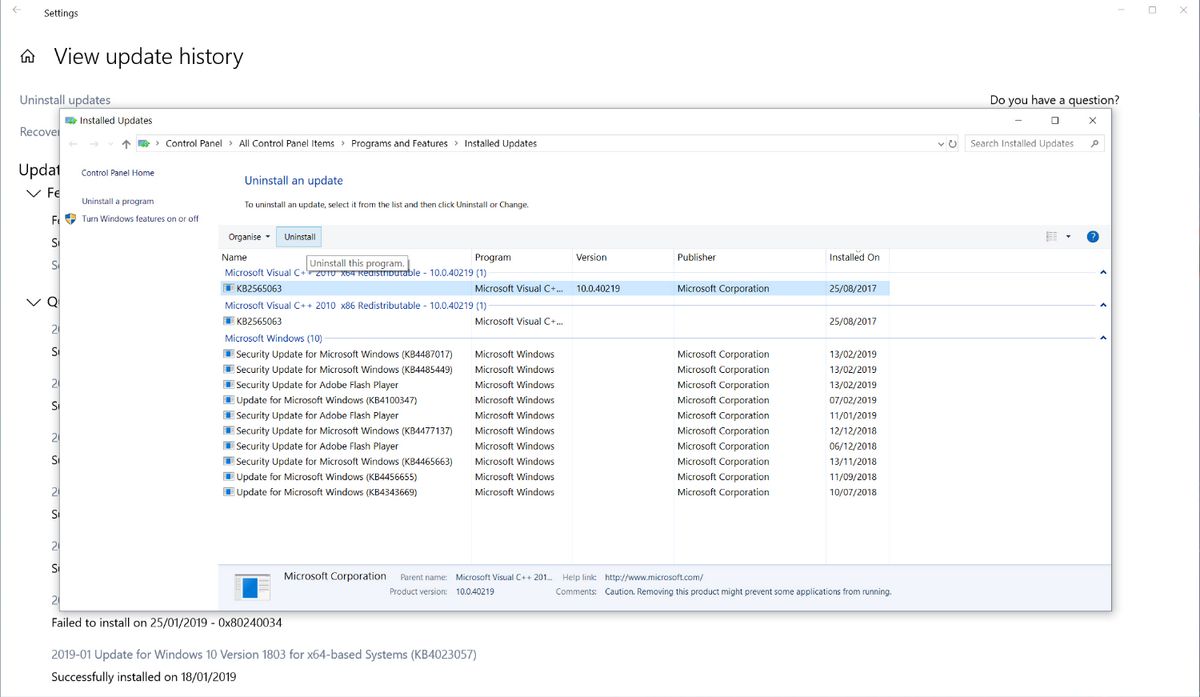Select Update for Microsoft Windows (KB4343669)
Image resolution: width=1200 pixels, height=697 pixels.
pyautogui.click(x=554, y=492)
